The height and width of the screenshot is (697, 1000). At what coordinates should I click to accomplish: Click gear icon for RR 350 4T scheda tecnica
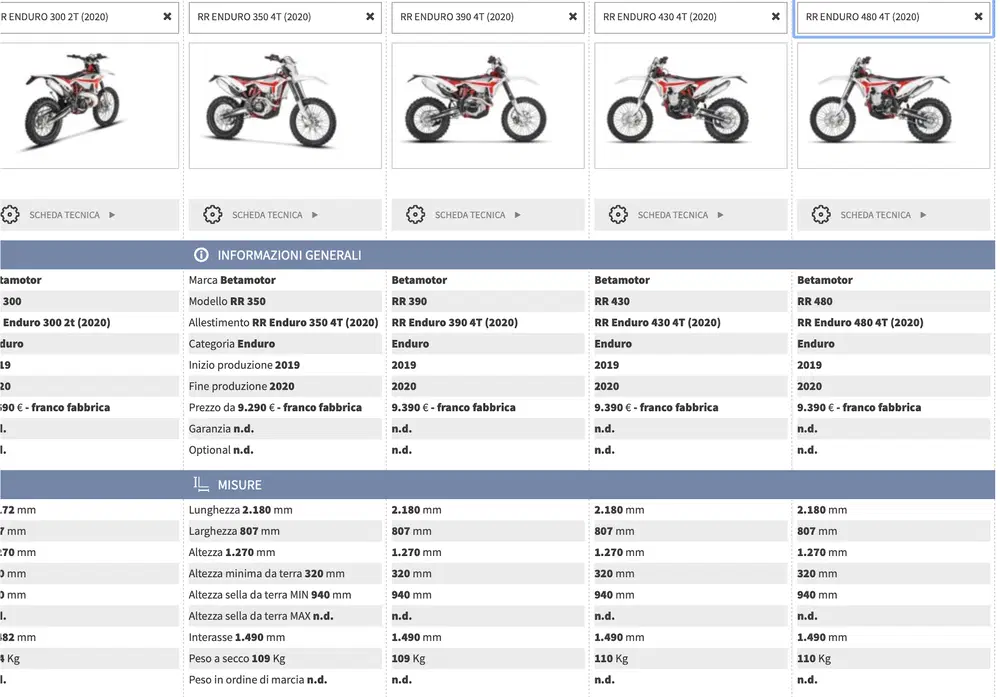(212, 214)
